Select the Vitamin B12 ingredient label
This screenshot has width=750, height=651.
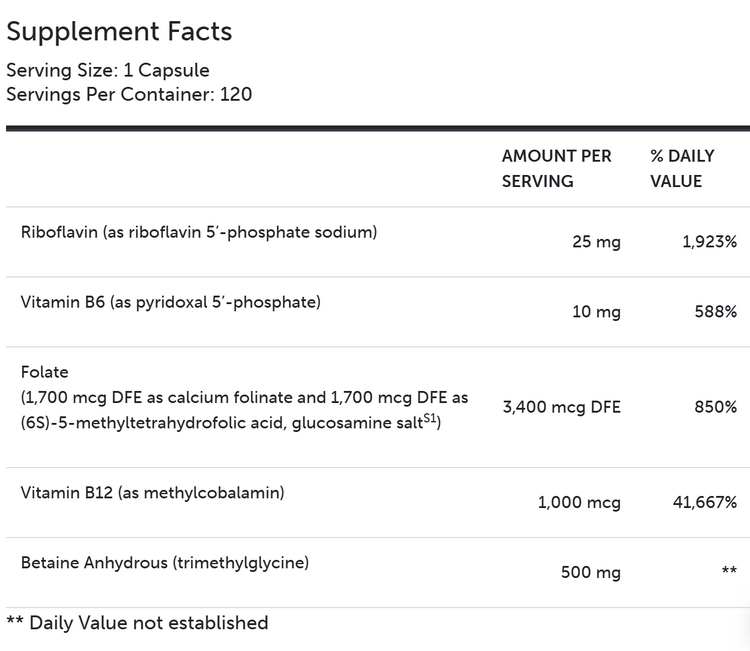(153, 492)
